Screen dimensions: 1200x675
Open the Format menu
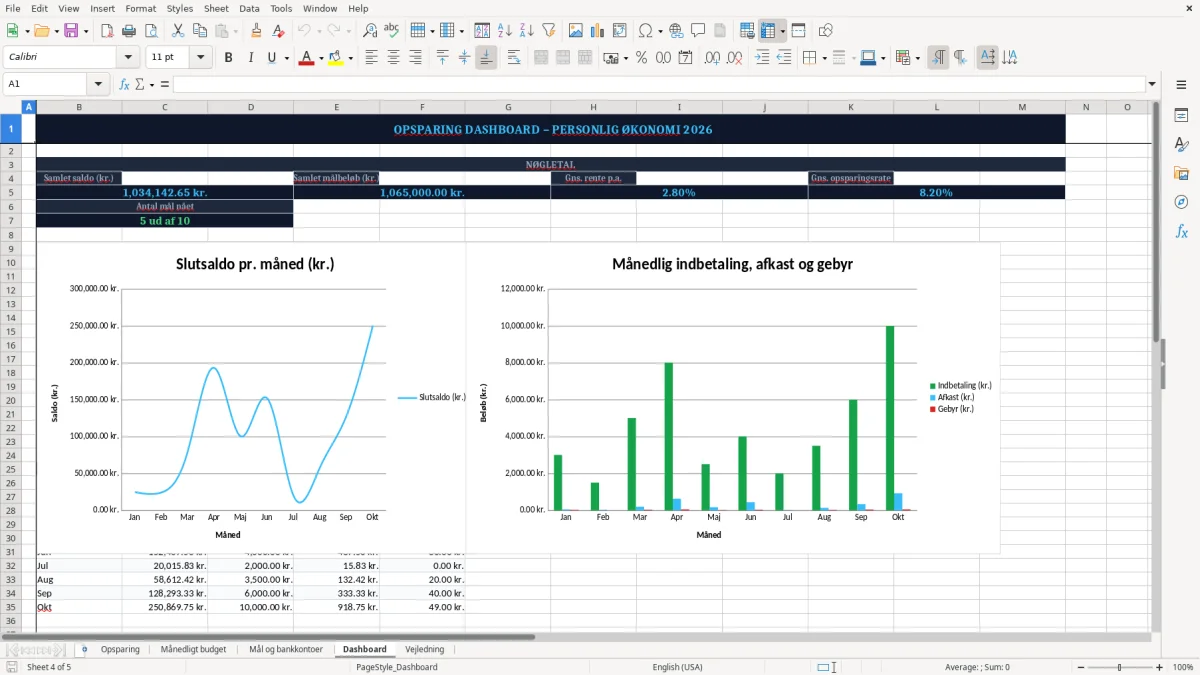point(140,8)
